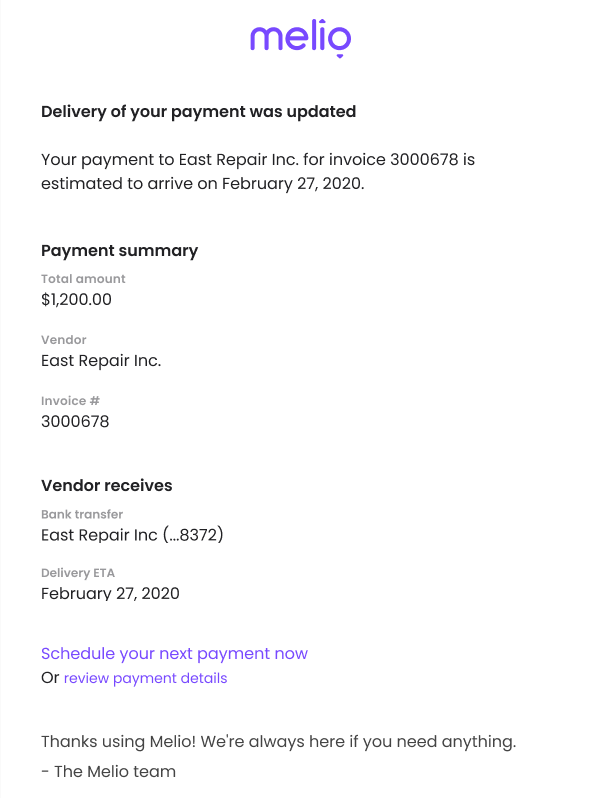Click the Vendor receives heading
Screen dimensions: 593x798
(x=106, y=486)
